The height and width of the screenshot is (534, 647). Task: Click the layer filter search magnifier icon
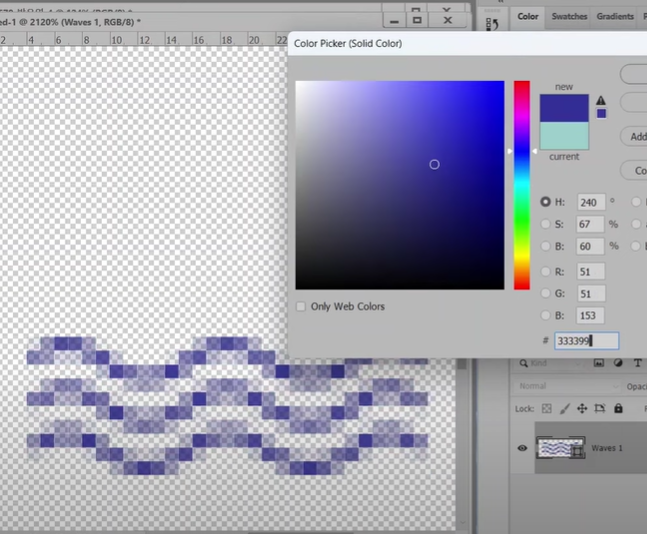point(523,363)
